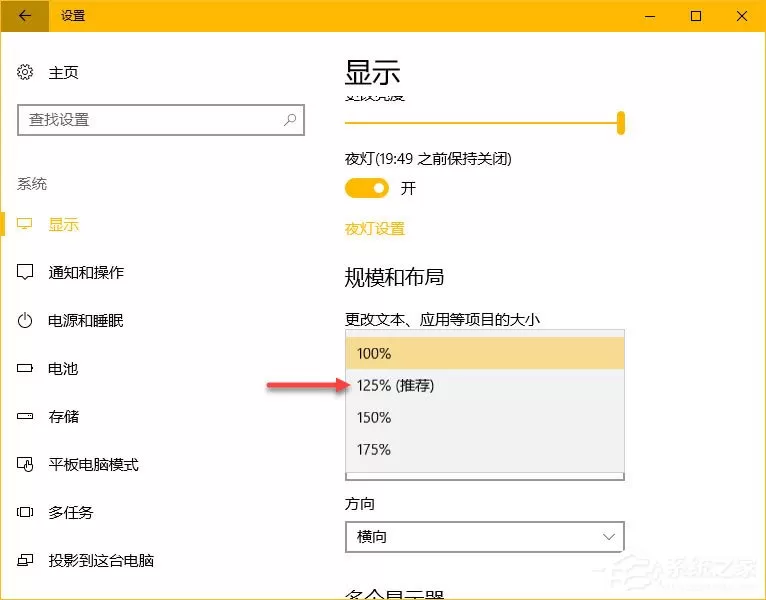Screen dimensions: 766x600
Task: Open 多任务 settings page
Action: [x=70, y=512]
